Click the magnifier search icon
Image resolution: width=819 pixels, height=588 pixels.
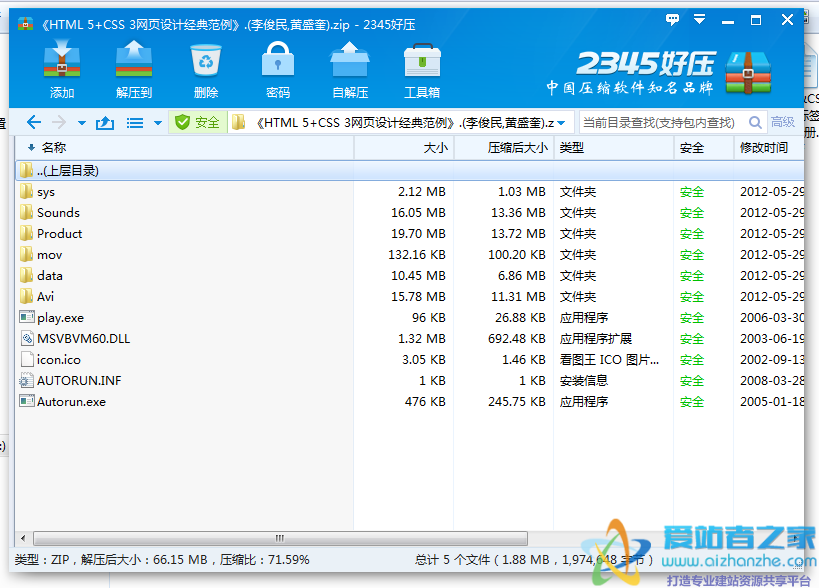point(755,122)
